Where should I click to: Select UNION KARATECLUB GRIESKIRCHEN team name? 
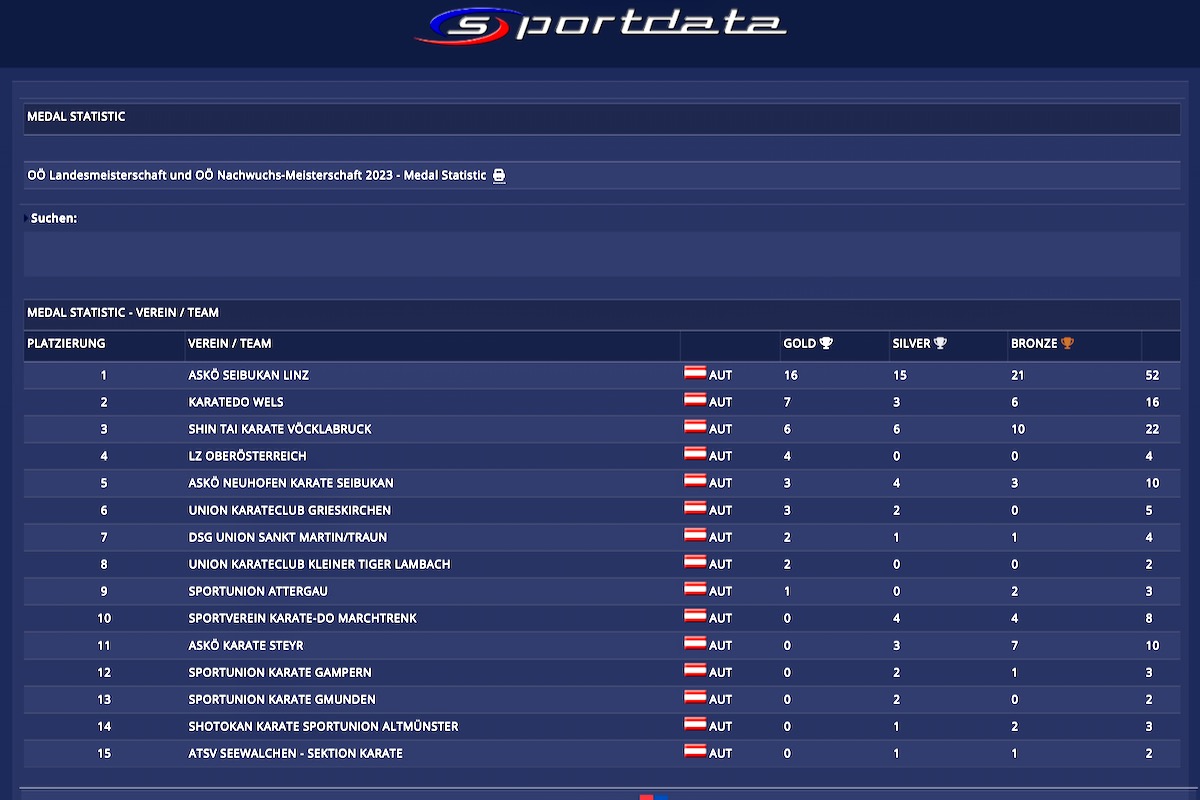[290, 511]
